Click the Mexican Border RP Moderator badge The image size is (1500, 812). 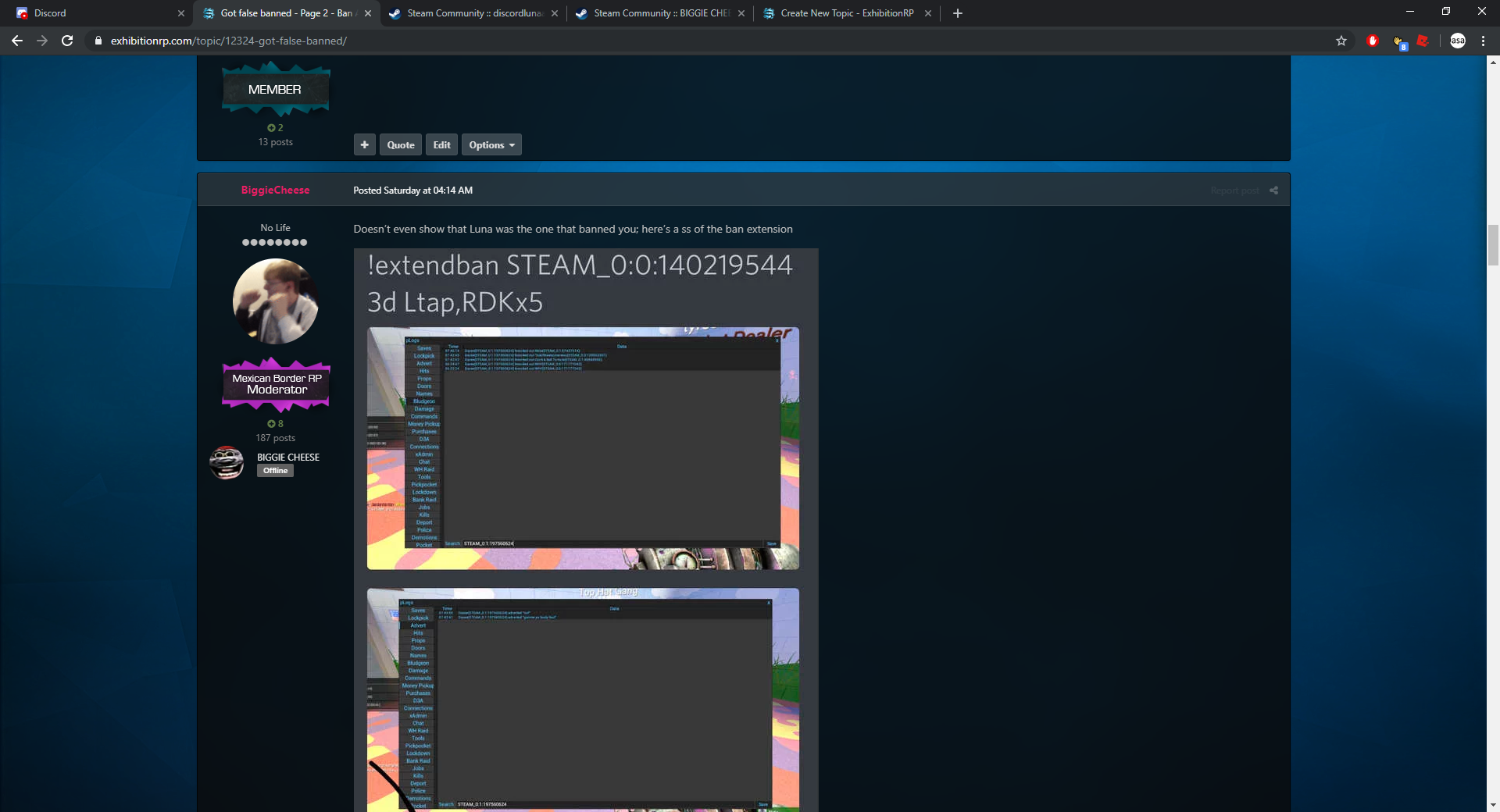click(x=276, y=384)
